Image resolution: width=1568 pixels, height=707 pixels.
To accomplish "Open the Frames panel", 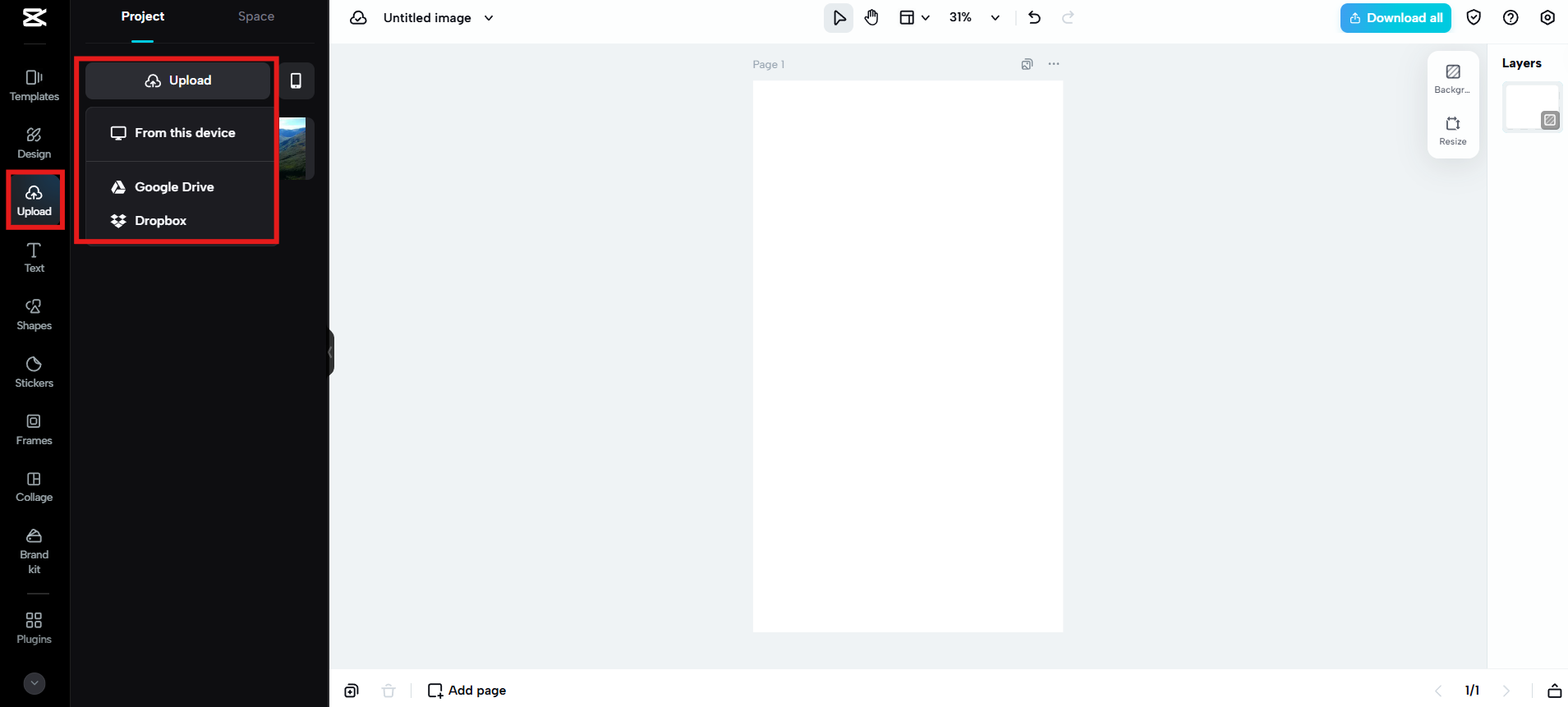I will click(34, 429).
